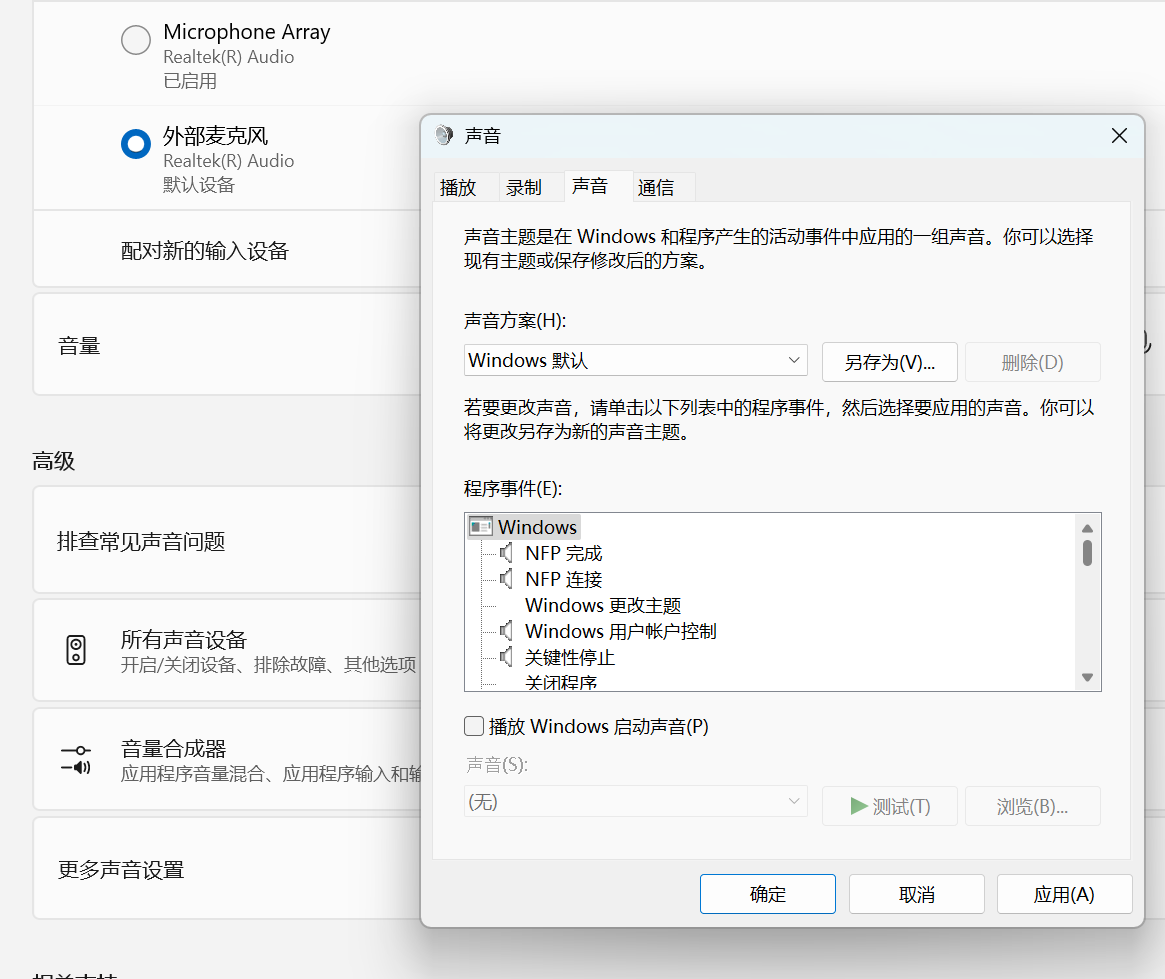Click speaker icon beside NFP 连接
This screenshot has width=1165, height=979.
[x=506, y=579]
